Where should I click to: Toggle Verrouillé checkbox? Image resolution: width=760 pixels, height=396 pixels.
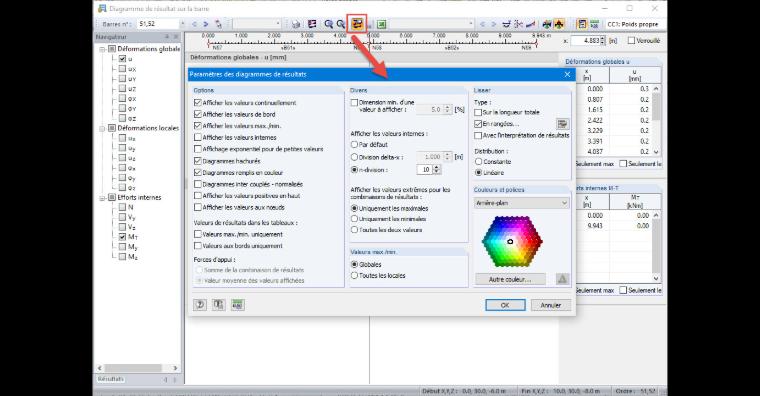pyautogui.click(x=631, y=41)
